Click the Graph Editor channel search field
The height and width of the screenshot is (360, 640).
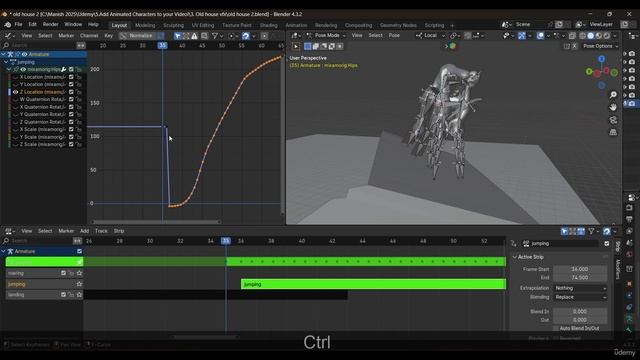pyautogui.click(x=39, y=45)
